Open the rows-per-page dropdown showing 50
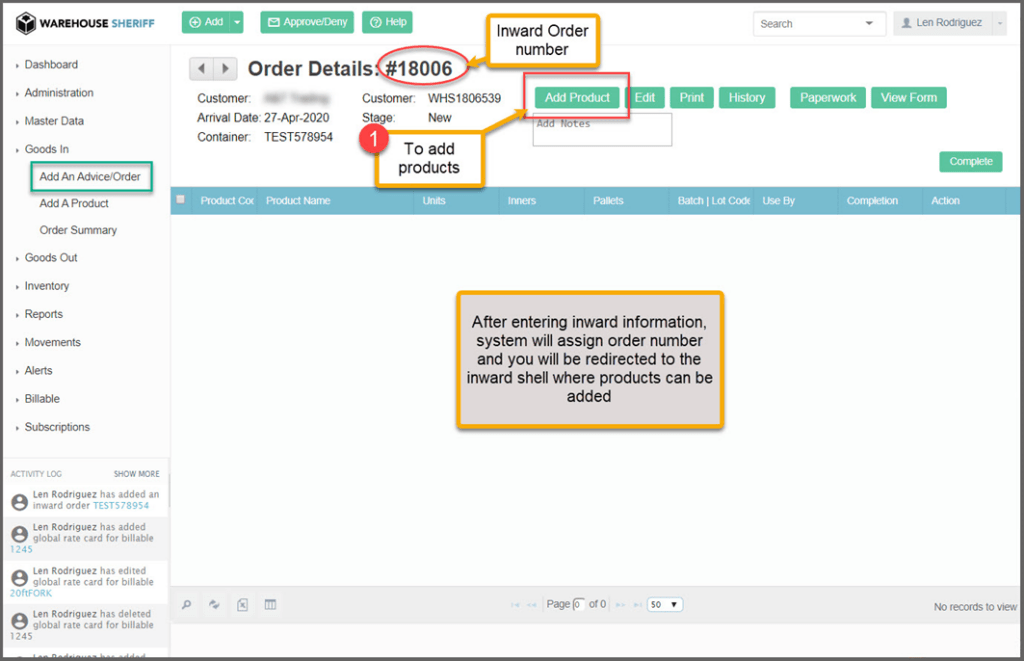The height and width of the screenshot is (661, 1024). pos(665,605)
